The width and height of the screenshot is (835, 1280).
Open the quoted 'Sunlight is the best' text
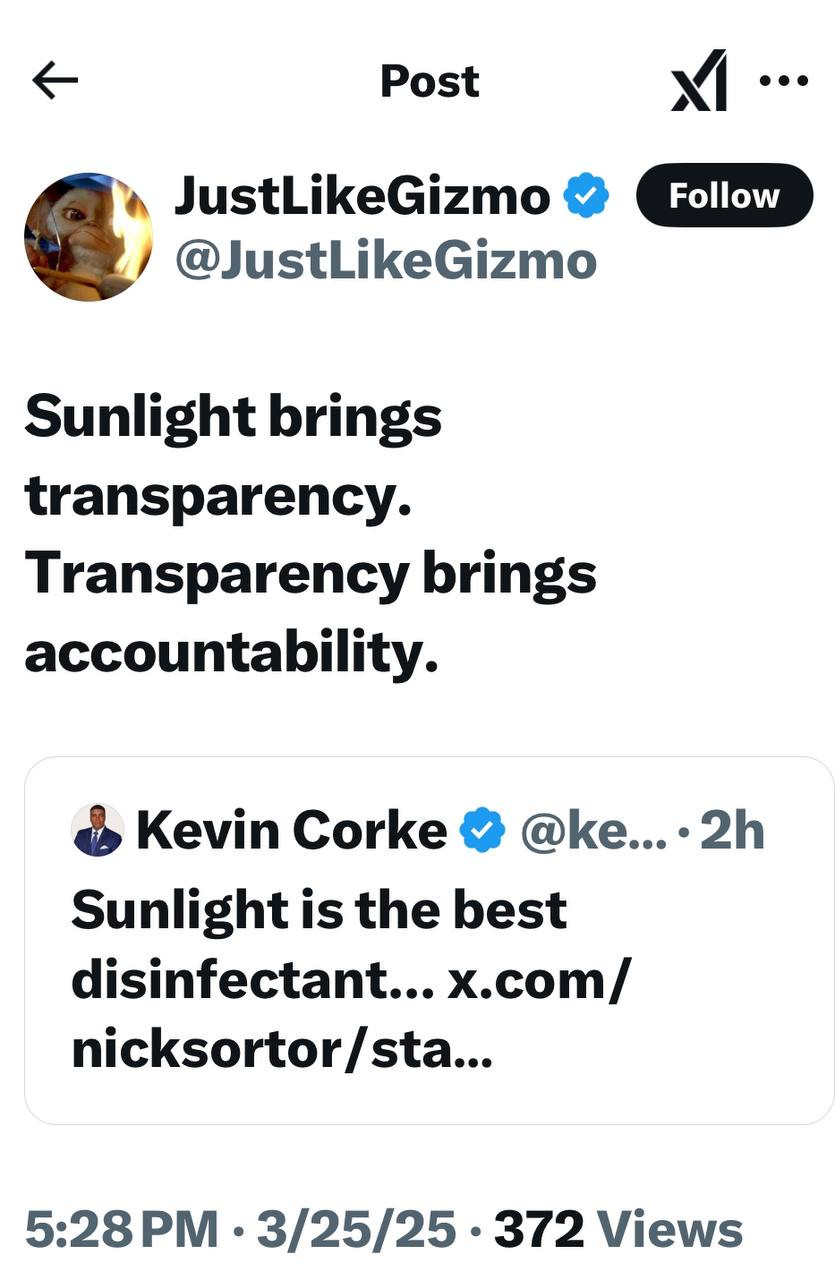click(x=320, y=909)
